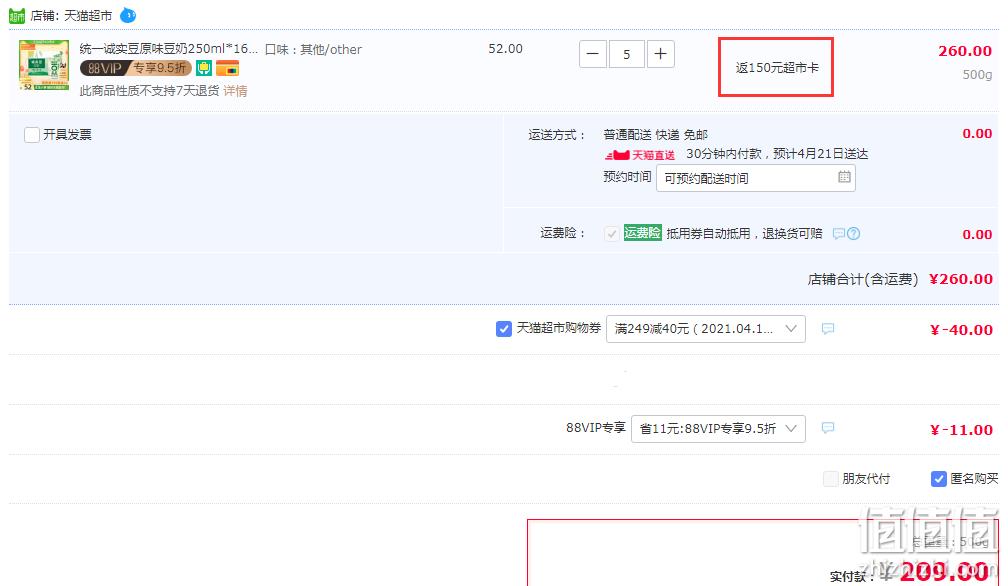Viewport: 1008px width, 586px height.
Task: Increase quantity with the plus button
Action: [660, 54]
